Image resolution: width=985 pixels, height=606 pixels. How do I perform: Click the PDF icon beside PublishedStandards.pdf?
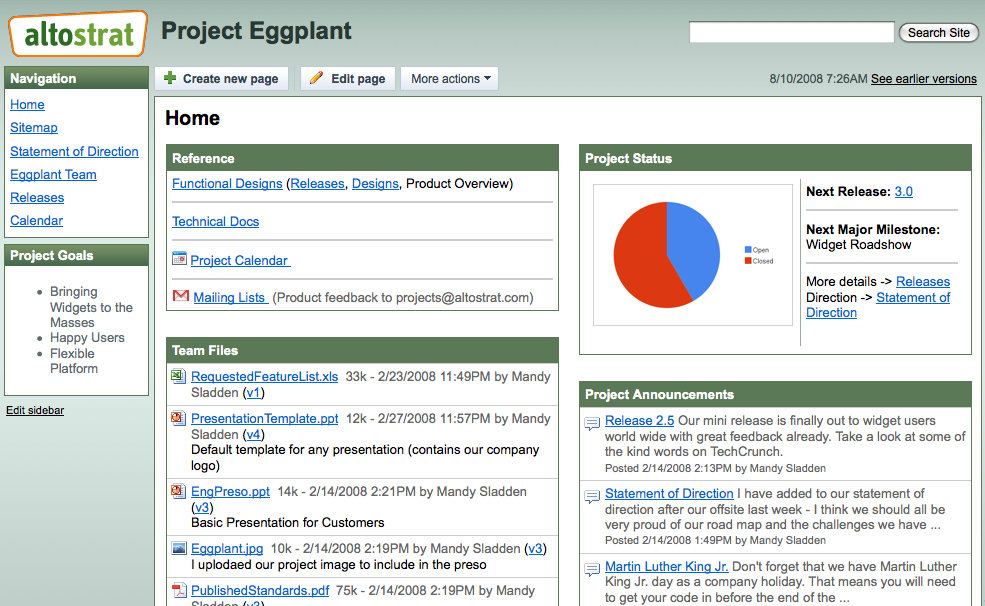[x=178, y=590]
